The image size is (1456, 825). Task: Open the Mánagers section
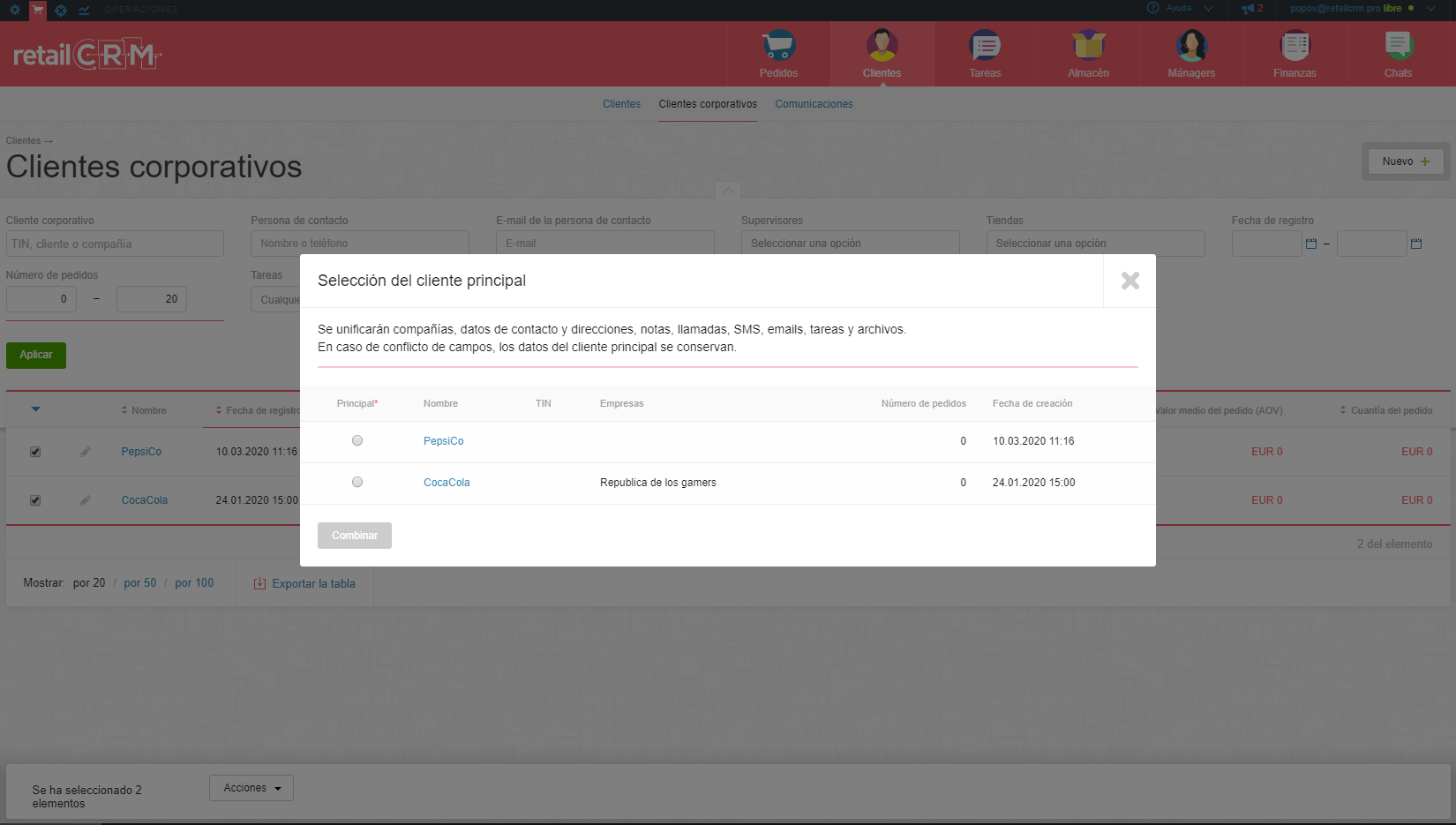coord(1191,54)
